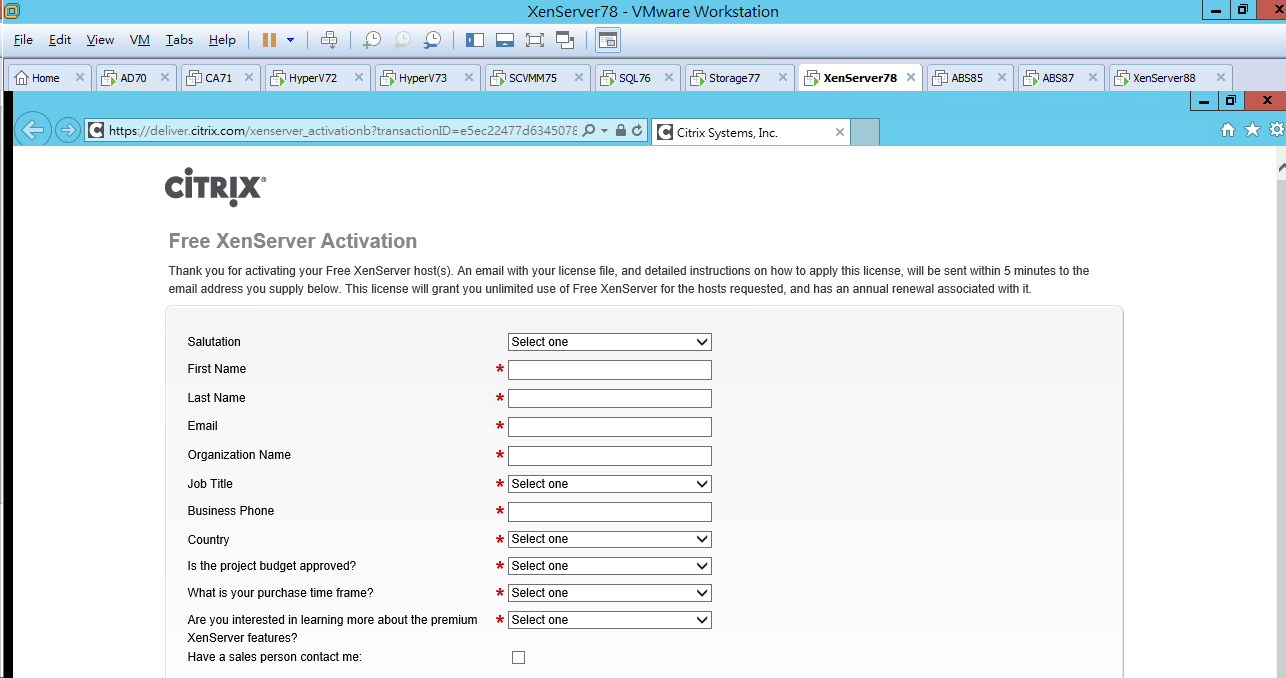This screenshot has width=1286, height=678.
Task: Open the Country dropdown
Action: 610,539
